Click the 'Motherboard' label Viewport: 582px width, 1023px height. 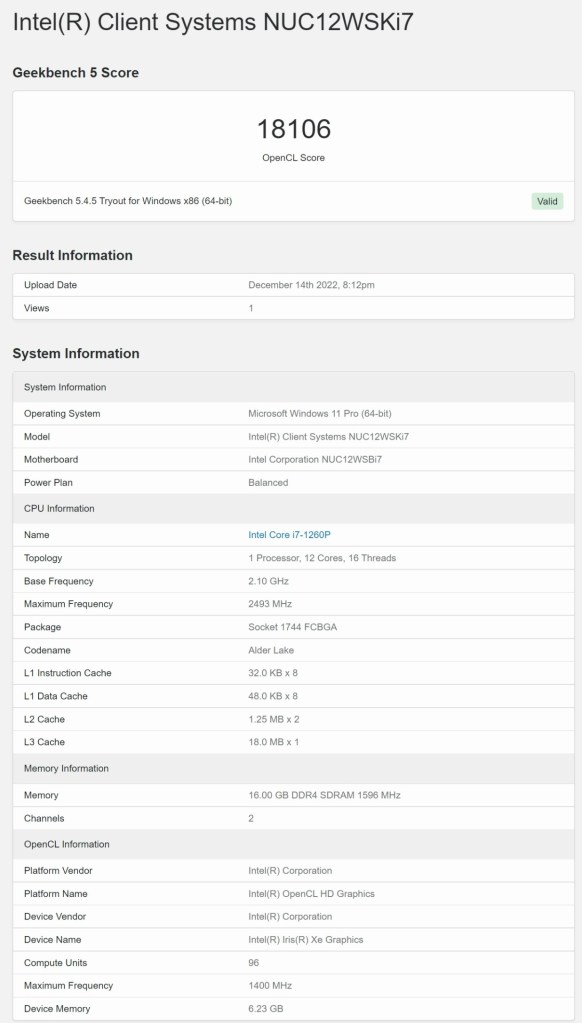click(51, 459)
